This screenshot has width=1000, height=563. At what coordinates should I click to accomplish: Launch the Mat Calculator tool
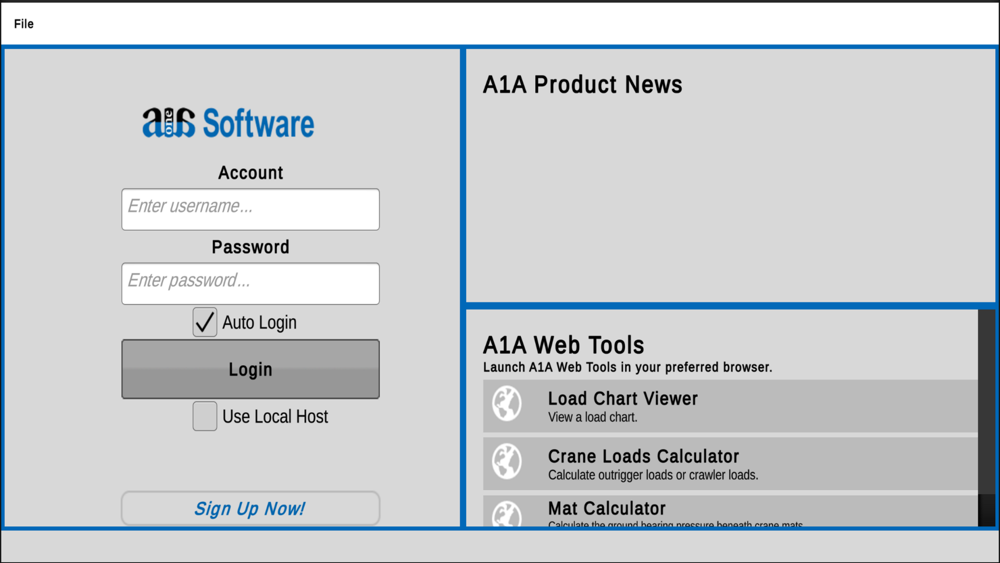(730, 511)
